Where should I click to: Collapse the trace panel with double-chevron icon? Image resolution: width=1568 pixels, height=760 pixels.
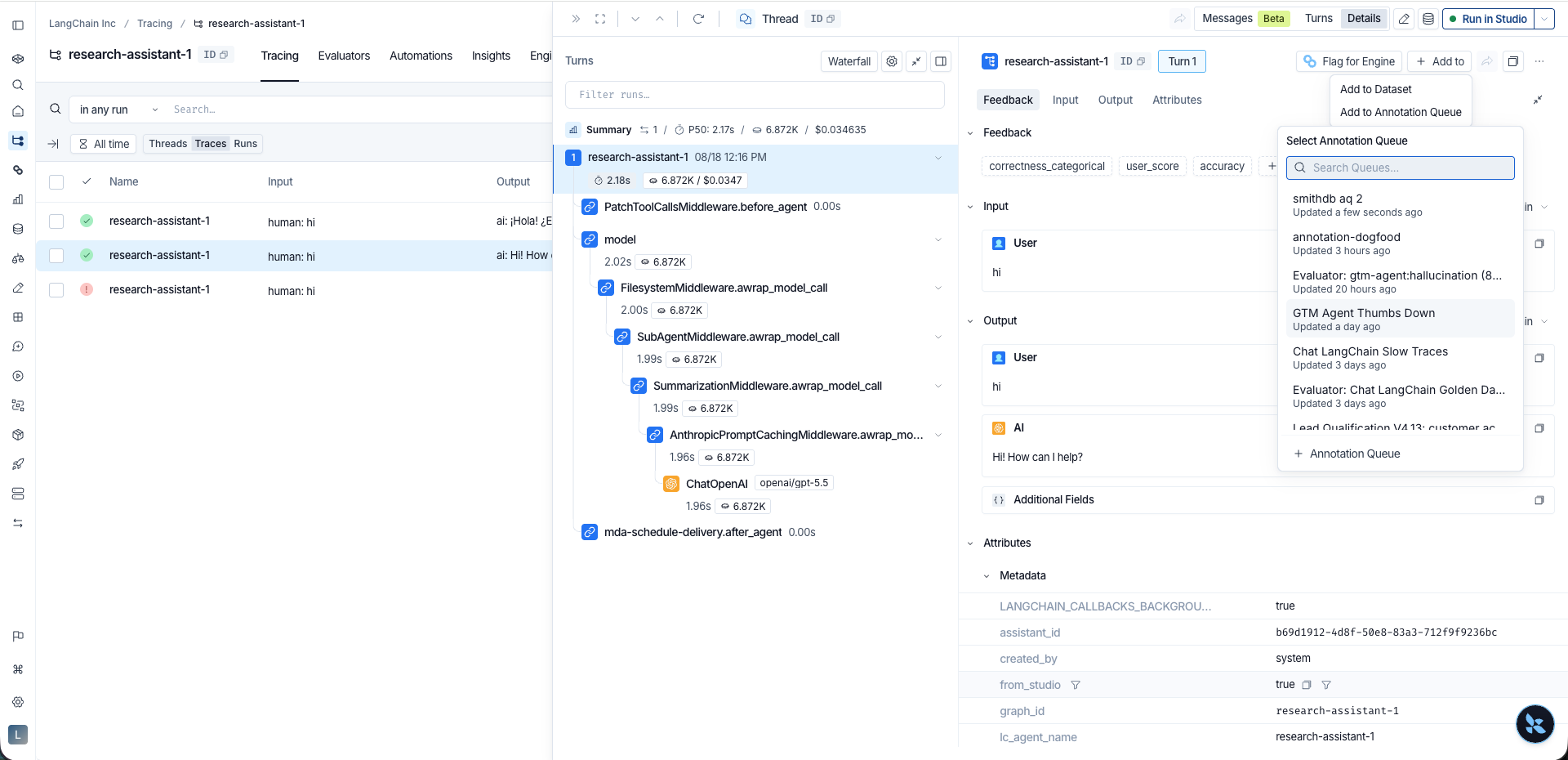click(576, 19)
